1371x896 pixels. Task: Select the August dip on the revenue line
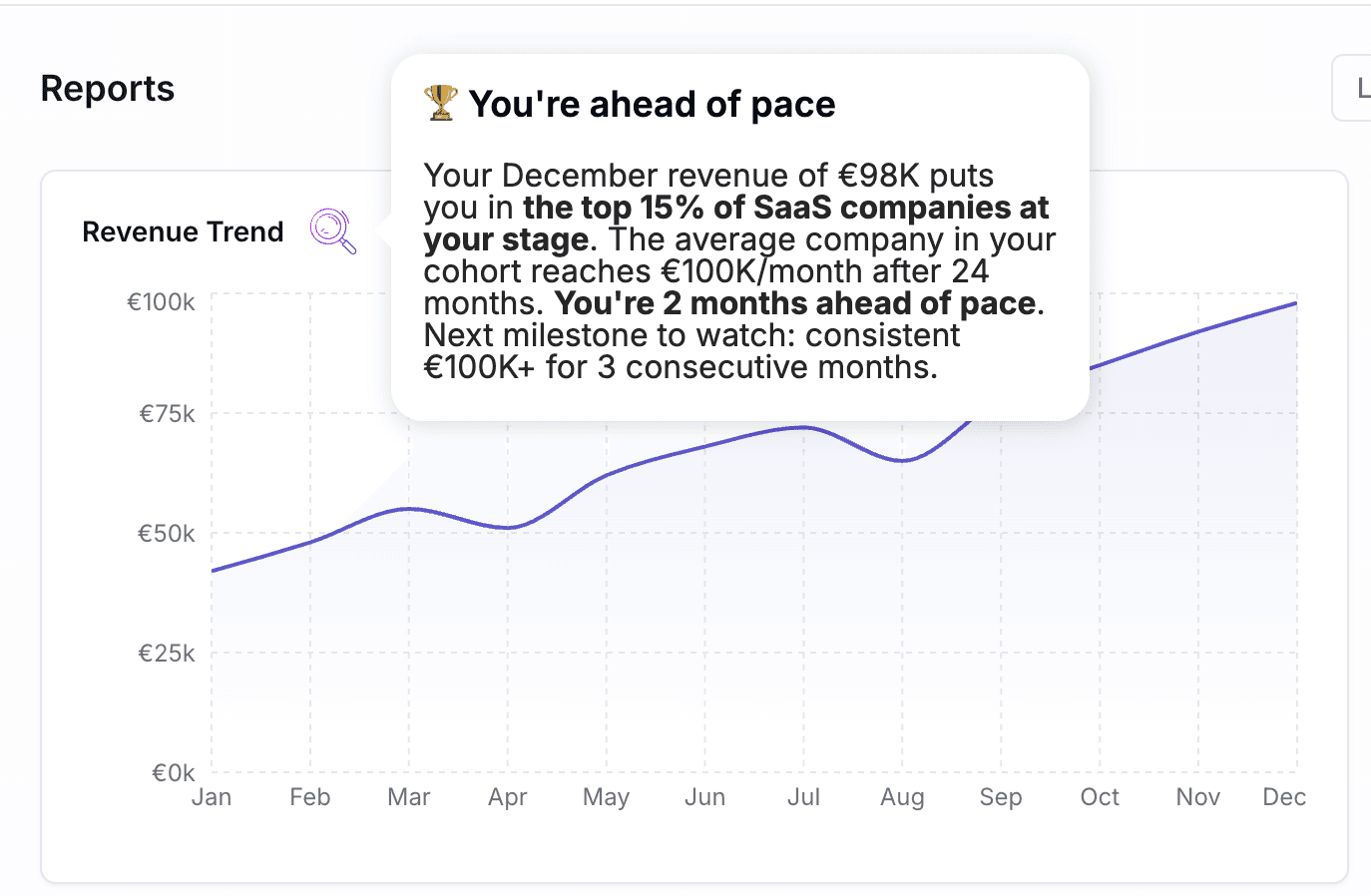(x=902, y=462)
